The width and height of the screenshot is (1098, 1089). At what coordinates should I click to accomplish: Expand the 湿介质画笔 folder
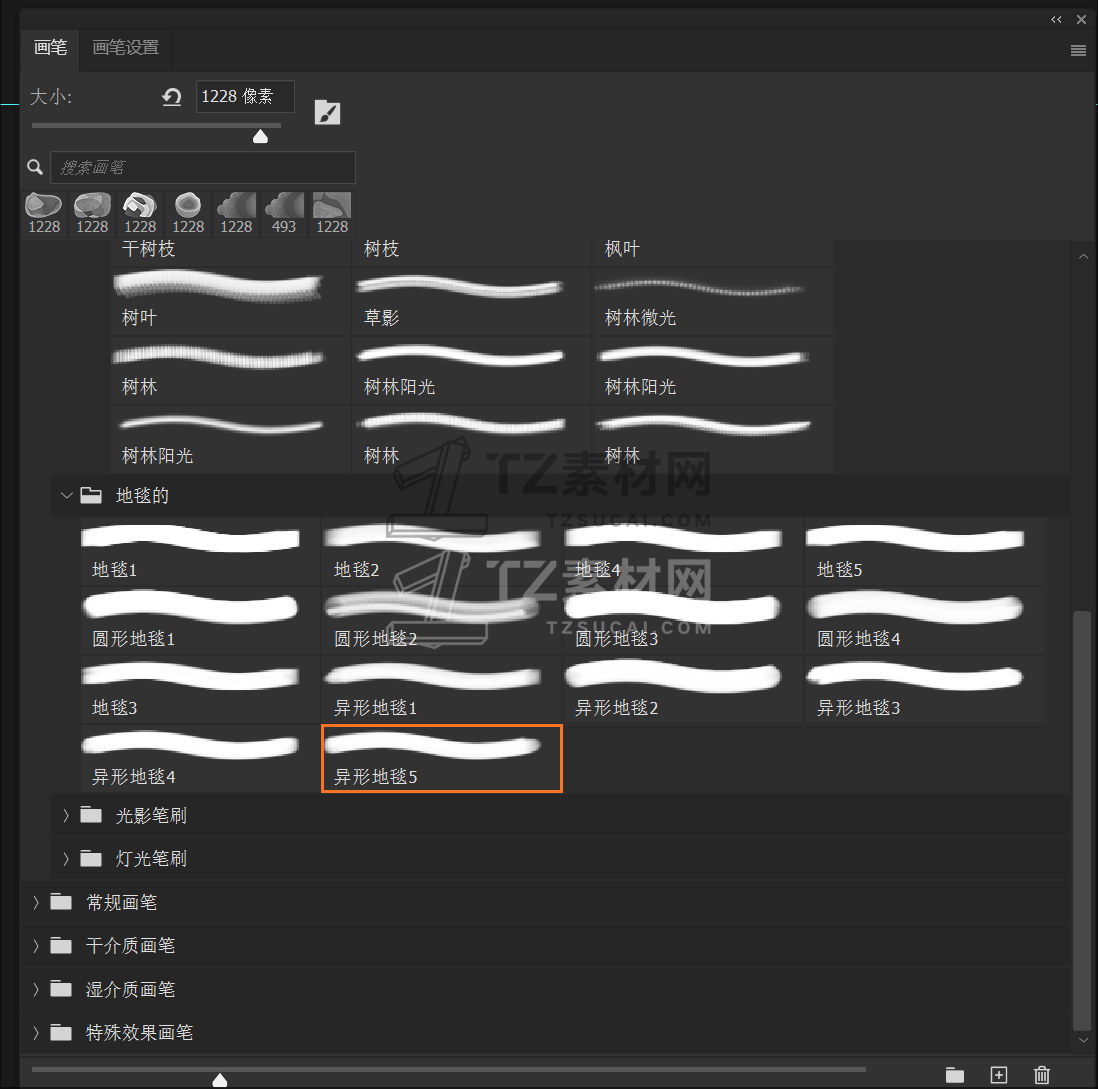click(x=36, y=989)
